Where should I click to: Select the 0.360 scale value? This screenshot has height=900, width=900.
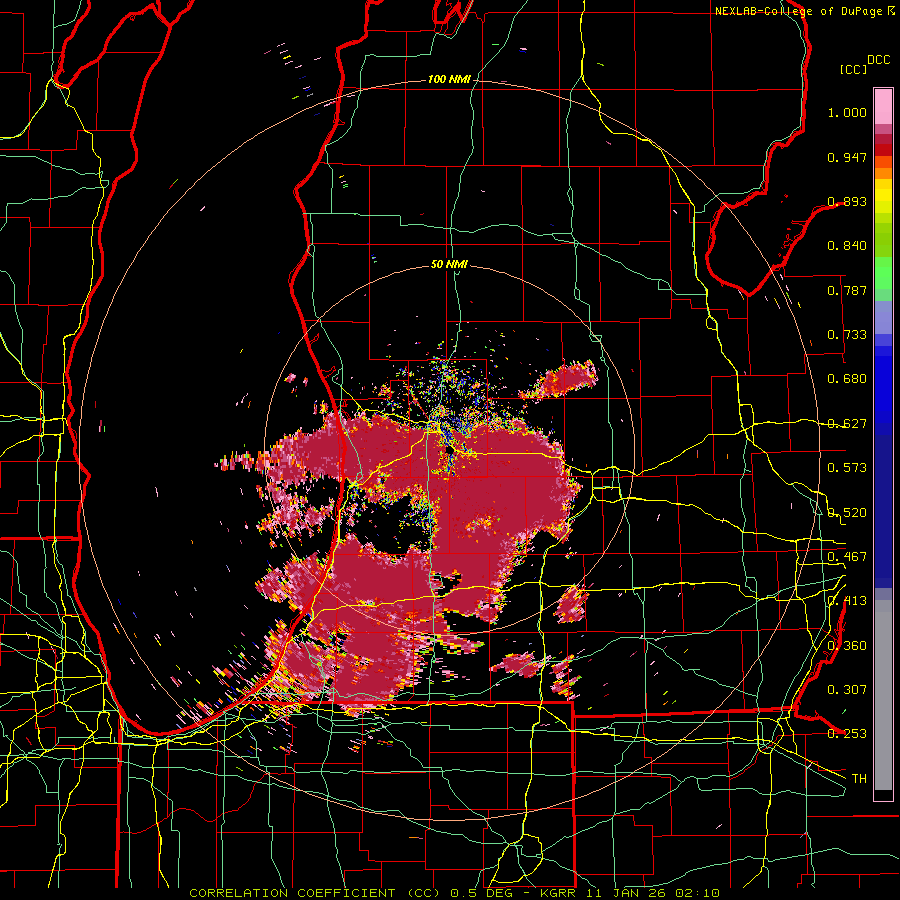[847, 646]
